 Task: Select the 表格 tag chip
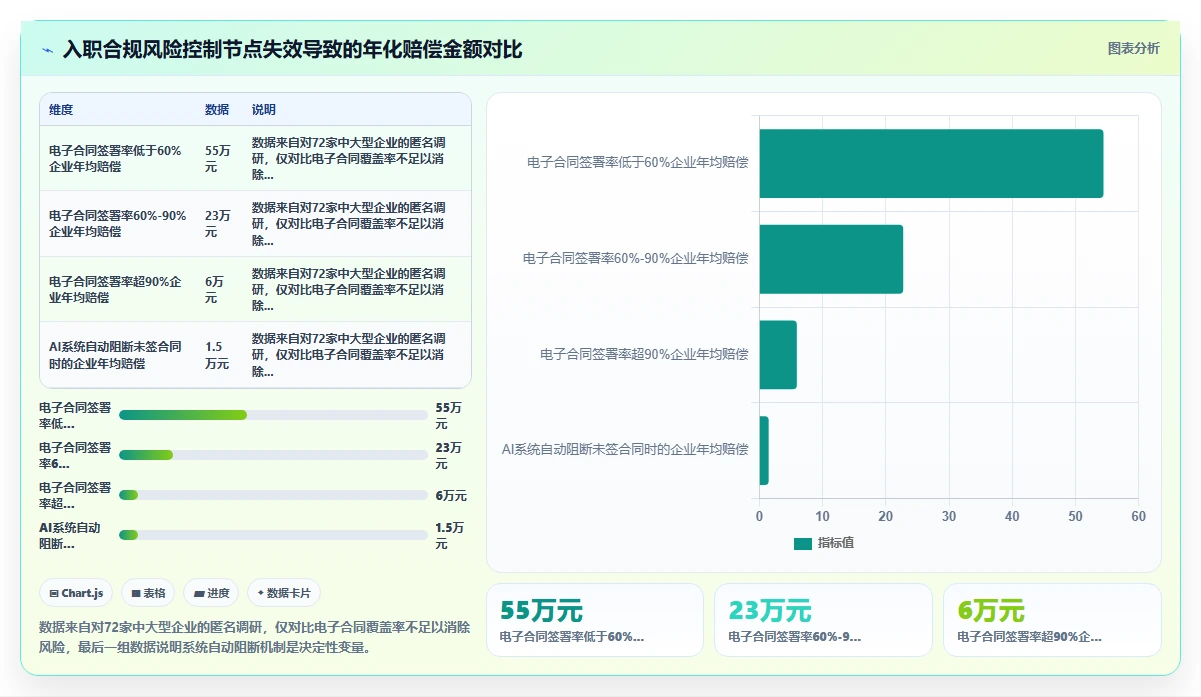[x=148, y=593]
